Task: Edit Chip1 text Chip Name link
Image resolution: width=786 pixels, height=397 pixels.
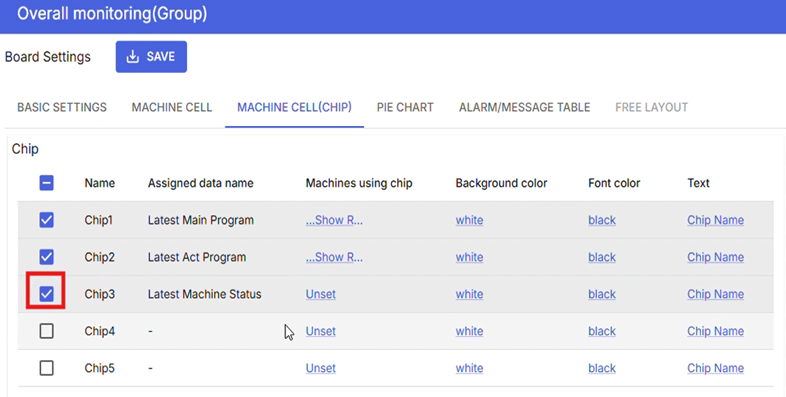Action: tap(715, 220)
